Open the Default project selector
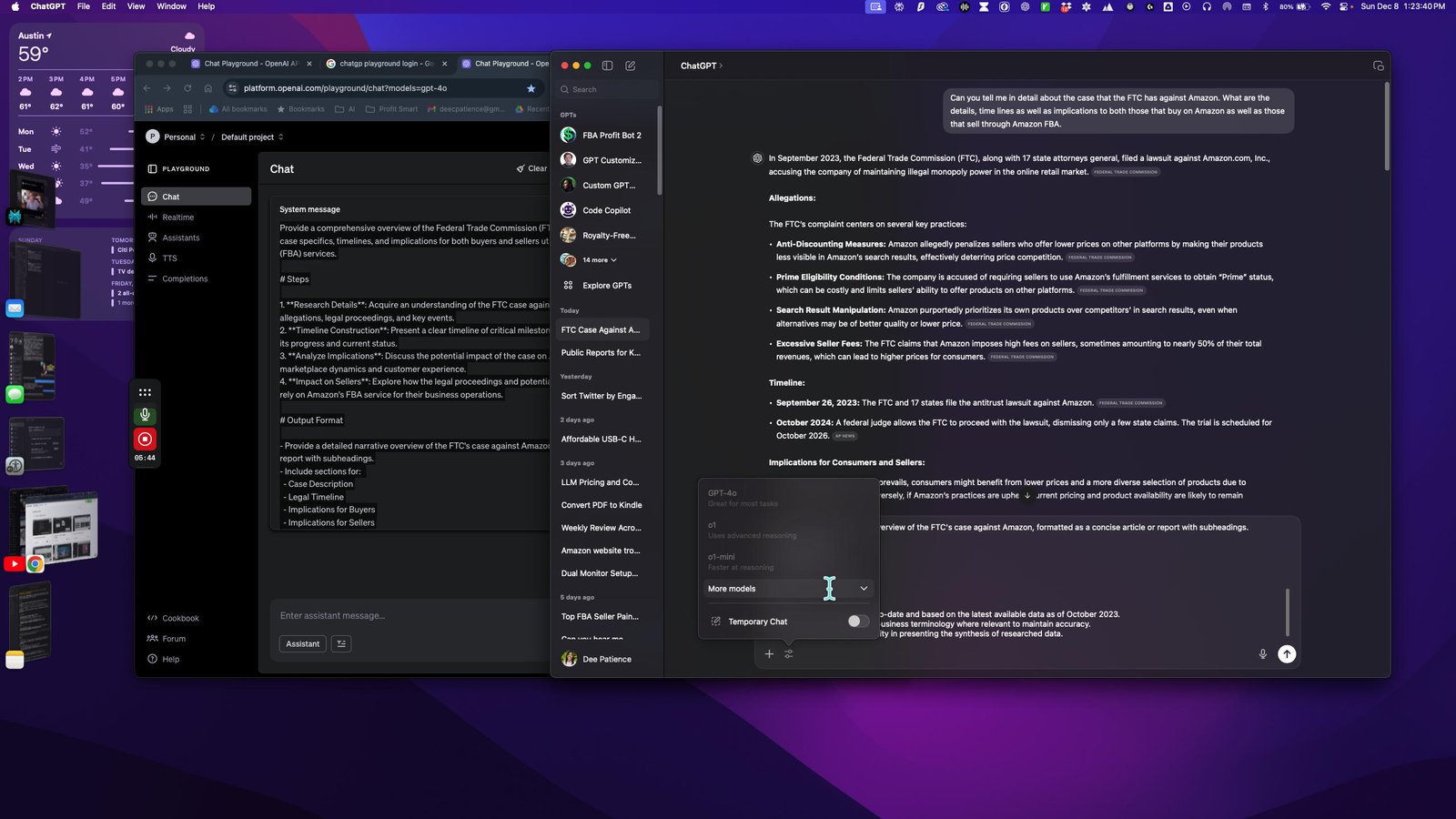 (252, 137)
